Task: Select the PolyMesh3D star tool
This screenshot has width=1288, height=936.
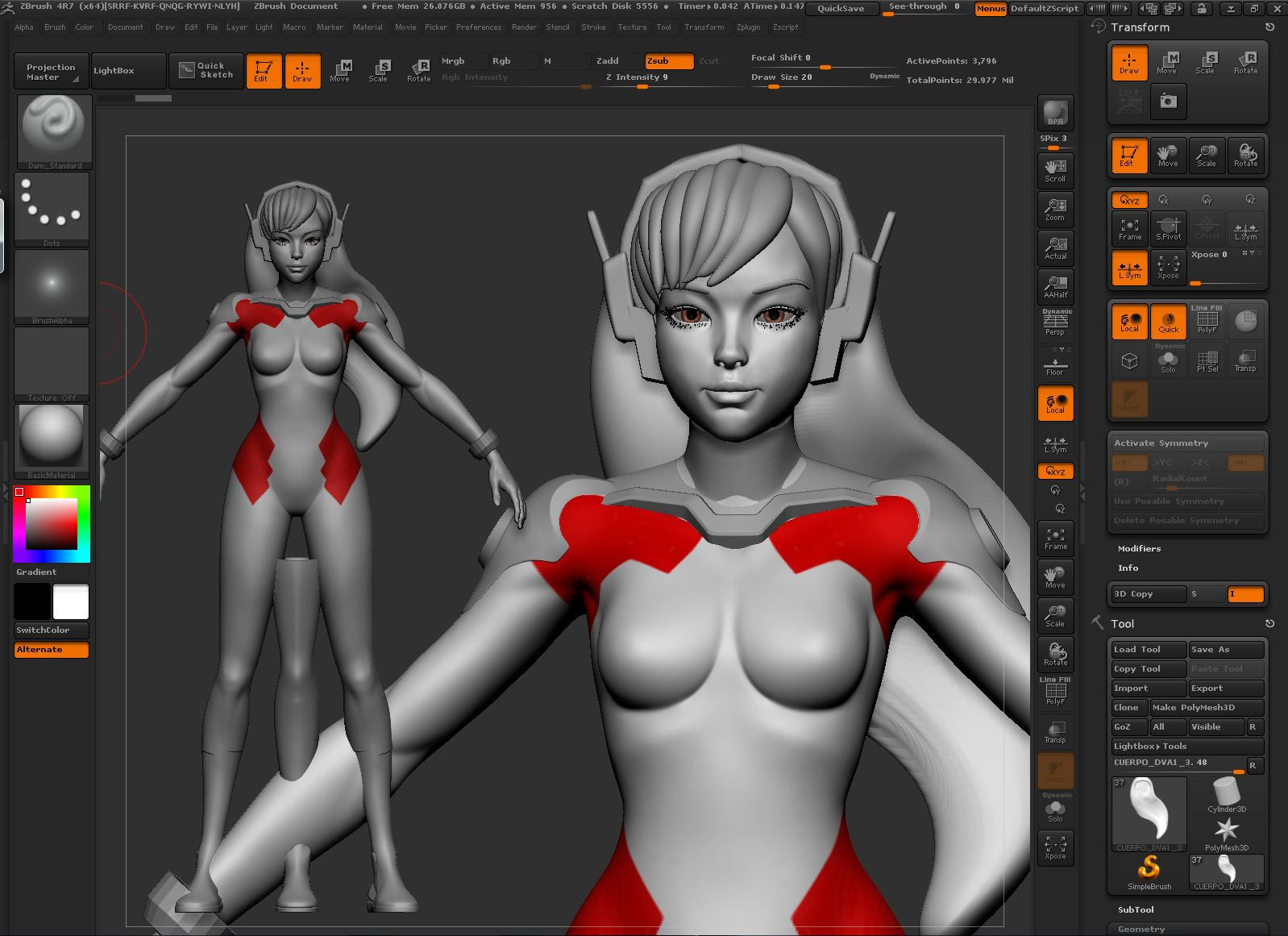Action: (x=1227, y=834)
